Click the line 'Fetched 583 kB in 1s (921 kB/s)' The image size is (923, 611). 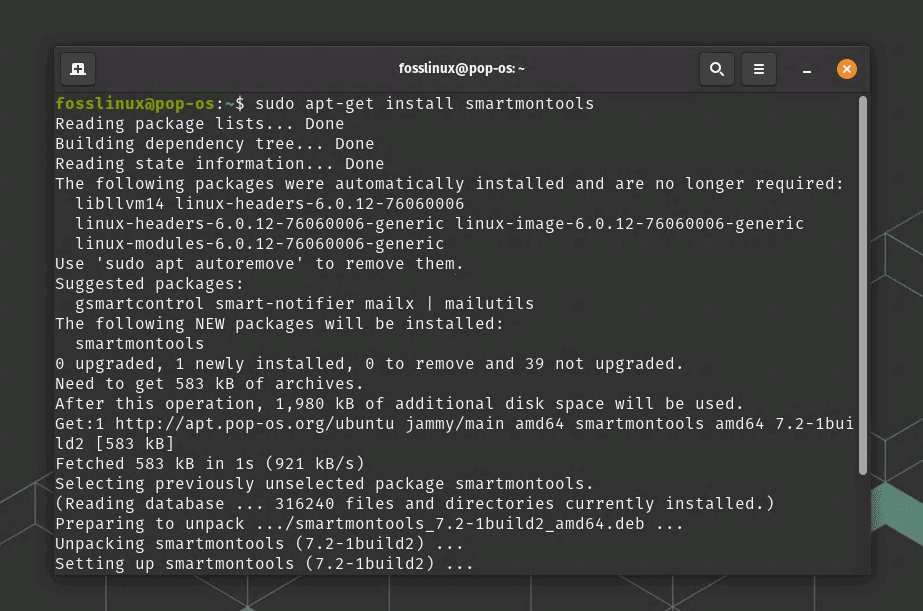[210, 464]
